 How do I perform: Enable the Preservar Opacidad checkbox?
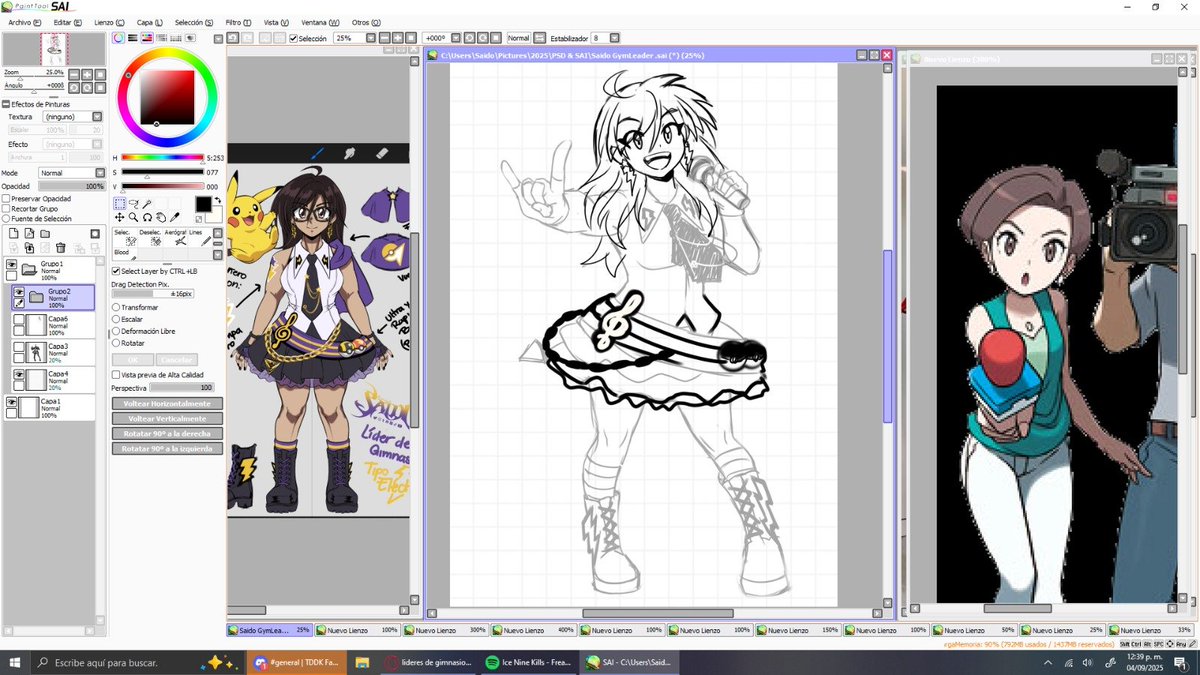tap(7, 199)
